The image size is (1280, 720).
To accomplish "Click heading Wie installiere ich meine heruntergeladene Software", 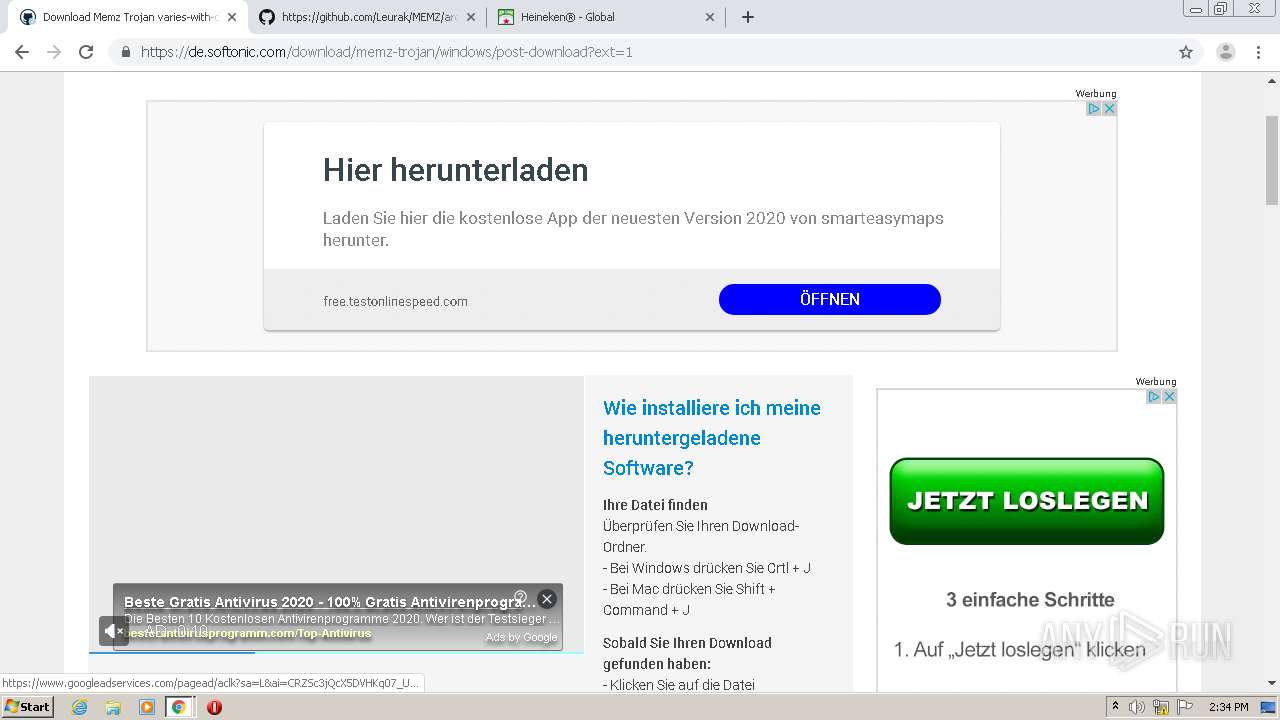I will click(712, 438).
